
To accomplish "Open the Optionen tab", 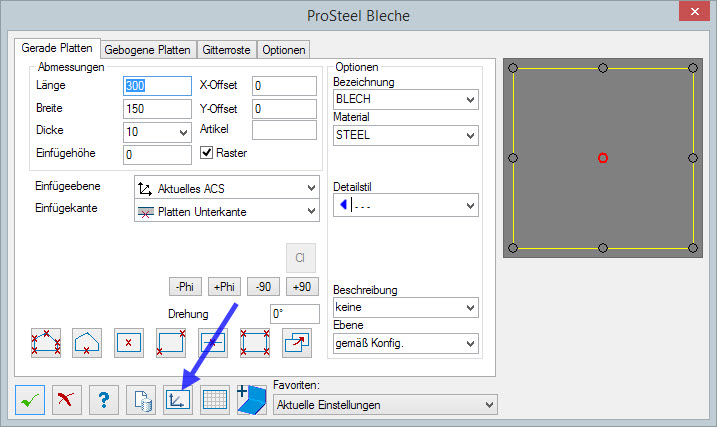I will (x=284, y=50).
